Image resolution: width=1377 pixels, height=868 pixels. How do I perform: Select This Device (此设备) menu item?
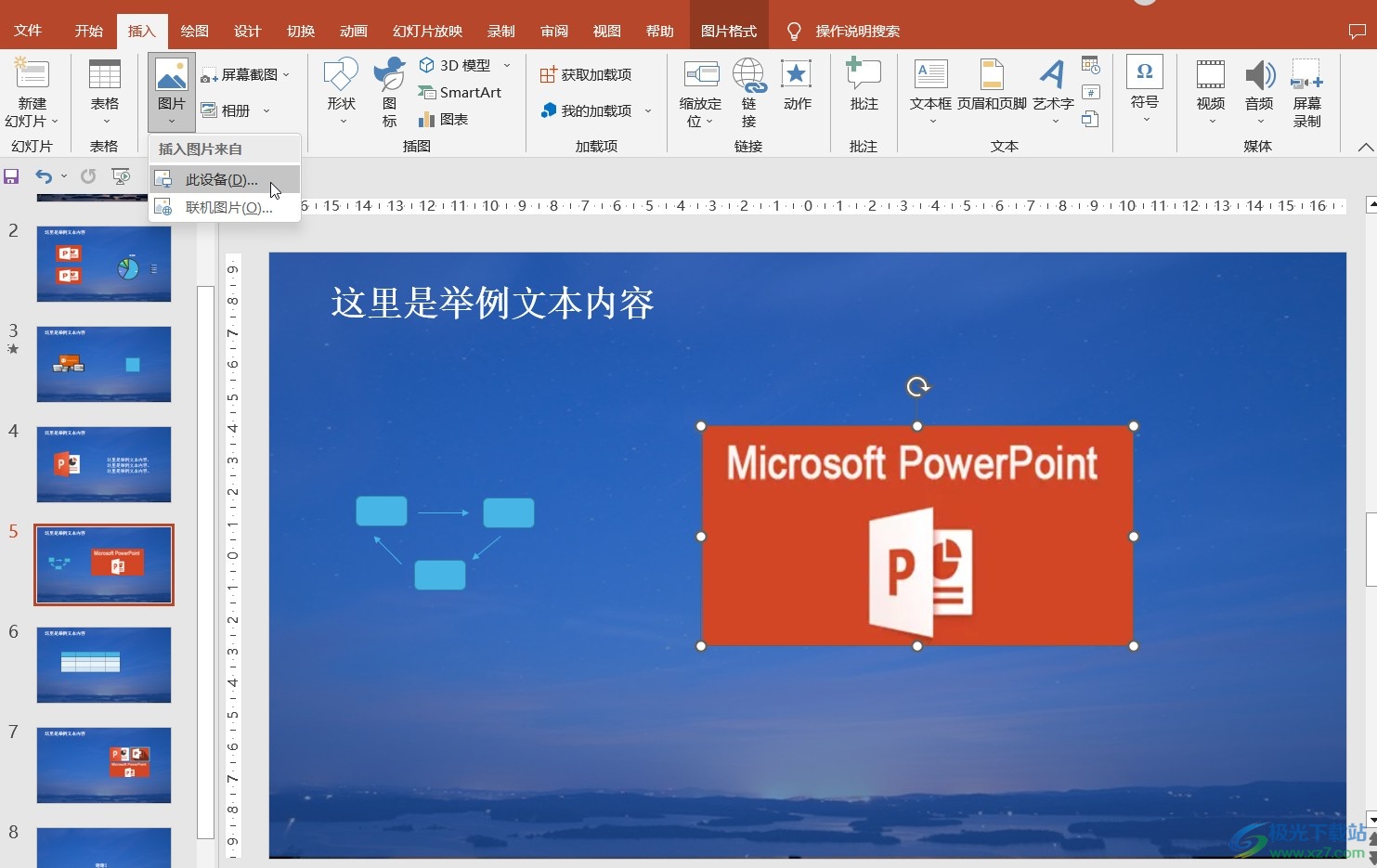coord(225,179)
